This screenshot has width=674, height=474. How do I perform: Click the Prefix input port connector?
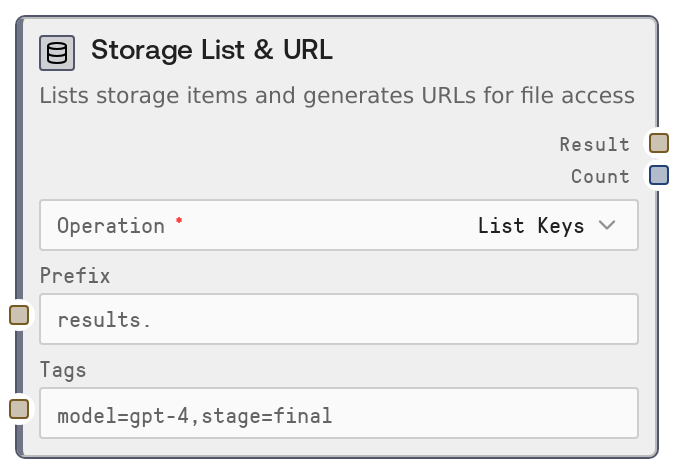19,315
